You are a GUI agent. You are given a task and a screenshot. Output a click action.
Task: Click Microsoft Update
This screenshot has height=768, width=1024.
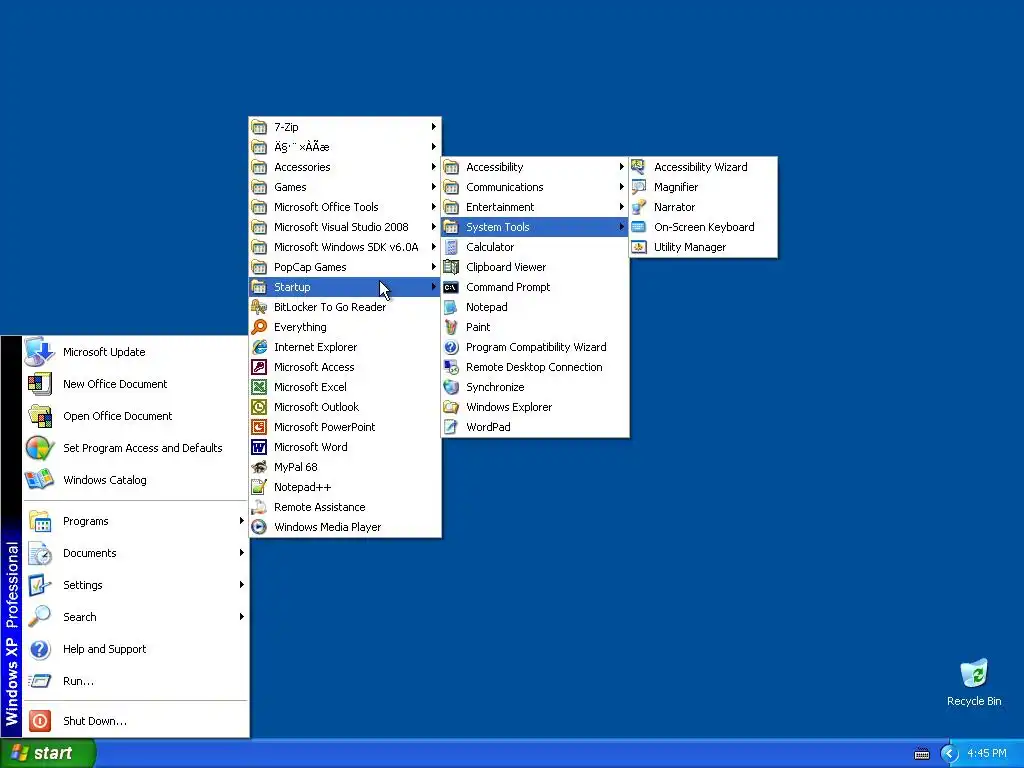pyautogui.click(x=136, y=352)
